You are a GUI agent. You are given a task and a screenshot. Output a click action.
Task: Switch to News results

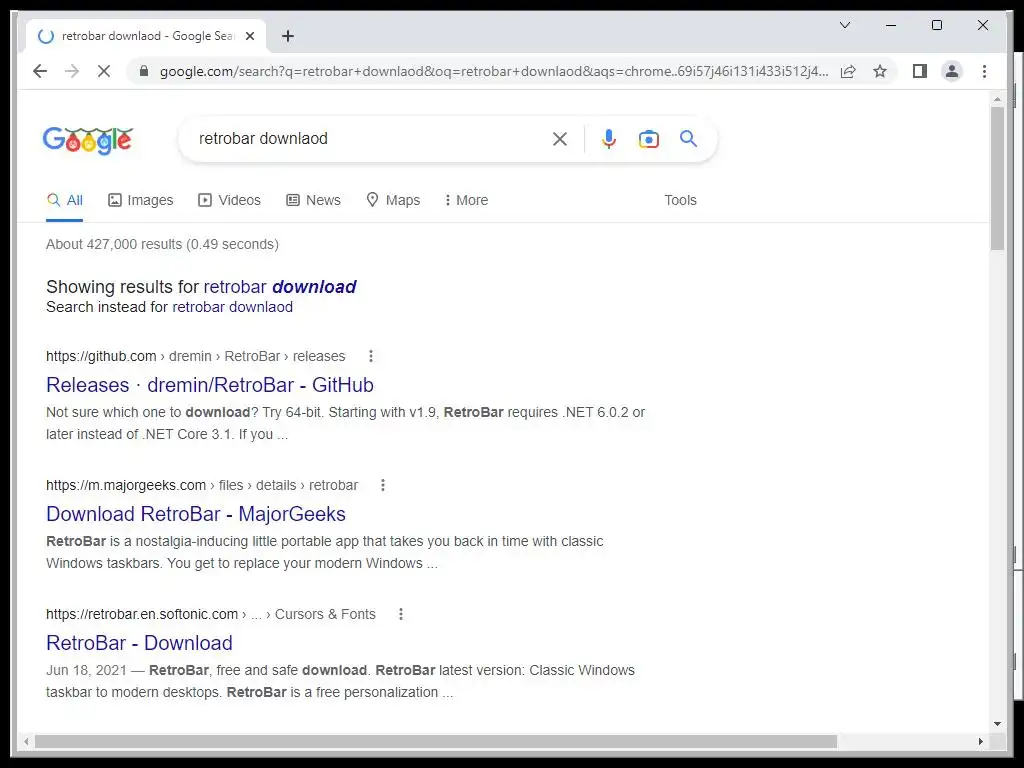click(313, 200)
